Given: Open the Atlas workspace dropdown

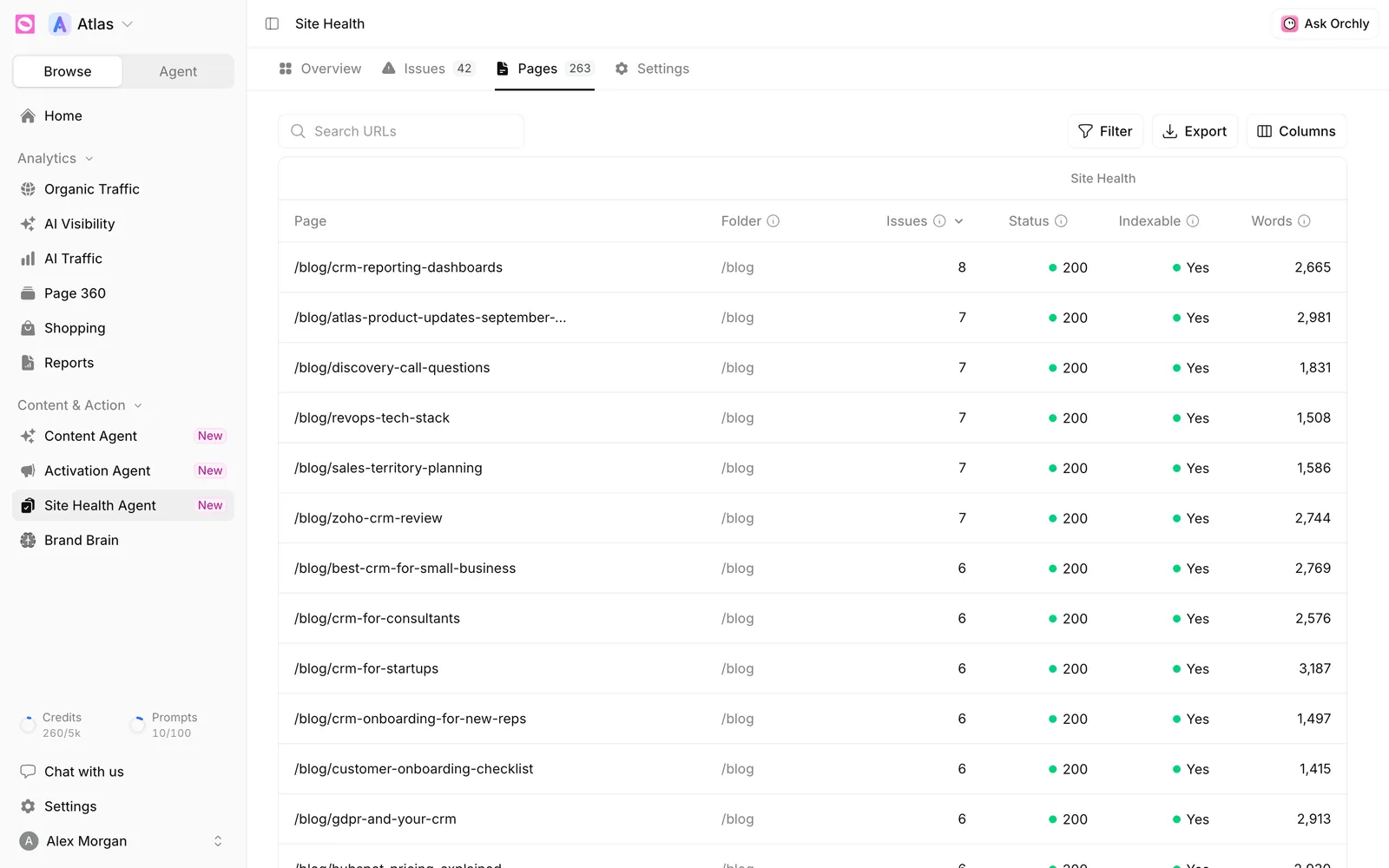Looking at the screenshot, I should click(92, 24).
